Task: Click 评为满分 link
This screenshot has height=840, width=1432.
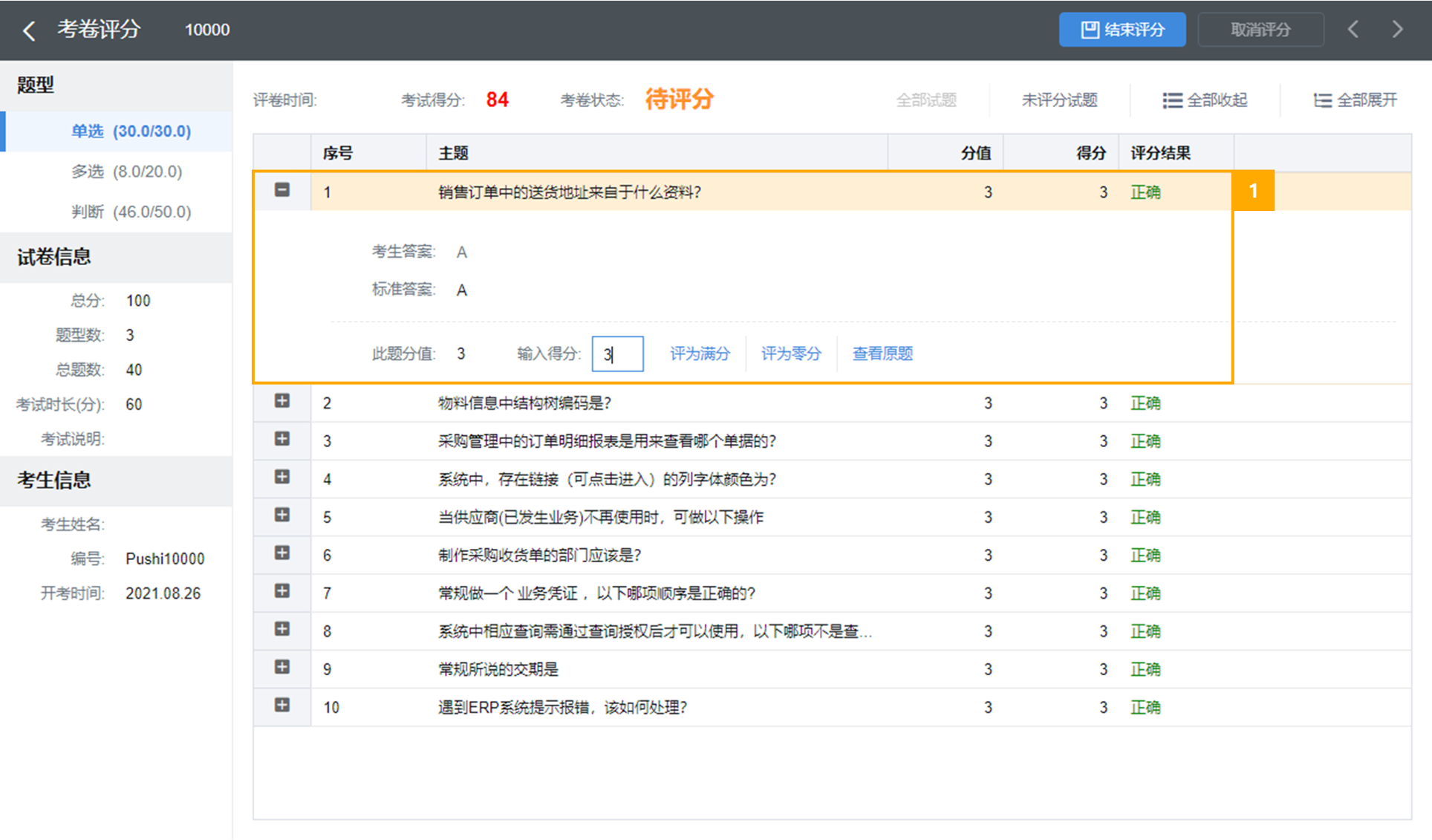Action: 700,354
